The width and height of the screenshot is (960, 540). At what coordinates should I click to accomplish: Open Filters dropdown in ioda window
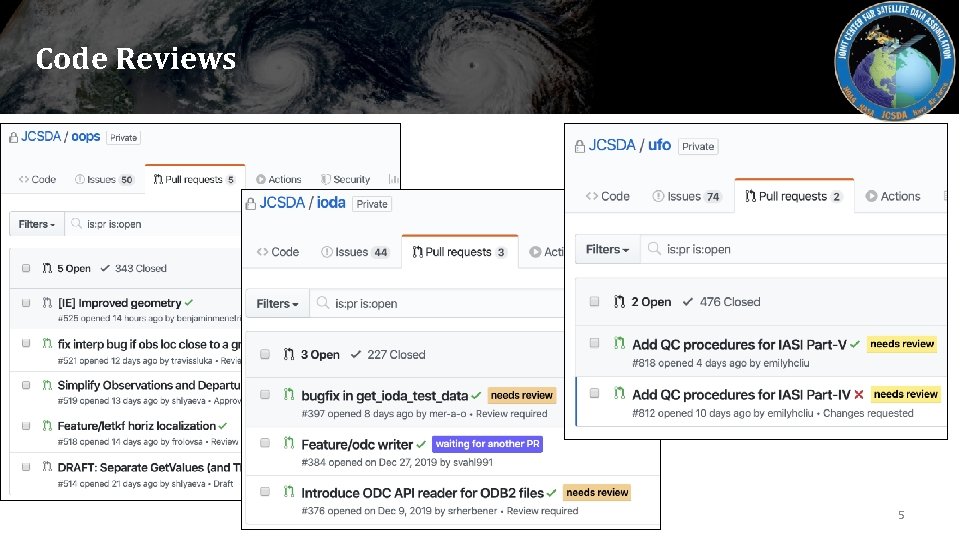(277, 304)
